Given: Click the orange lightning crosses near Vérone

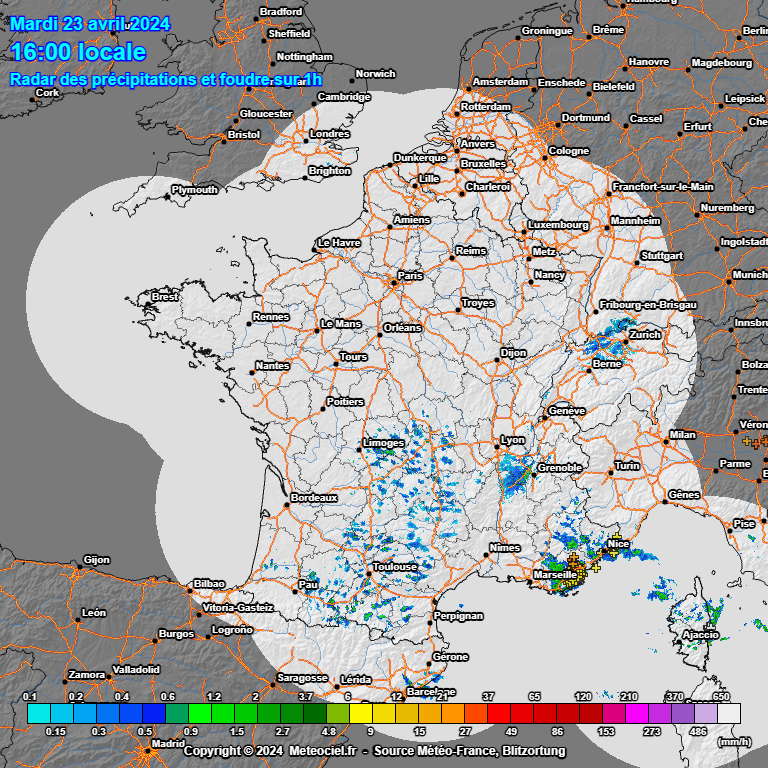Looking at the screenshot, I should pos(753,439).
